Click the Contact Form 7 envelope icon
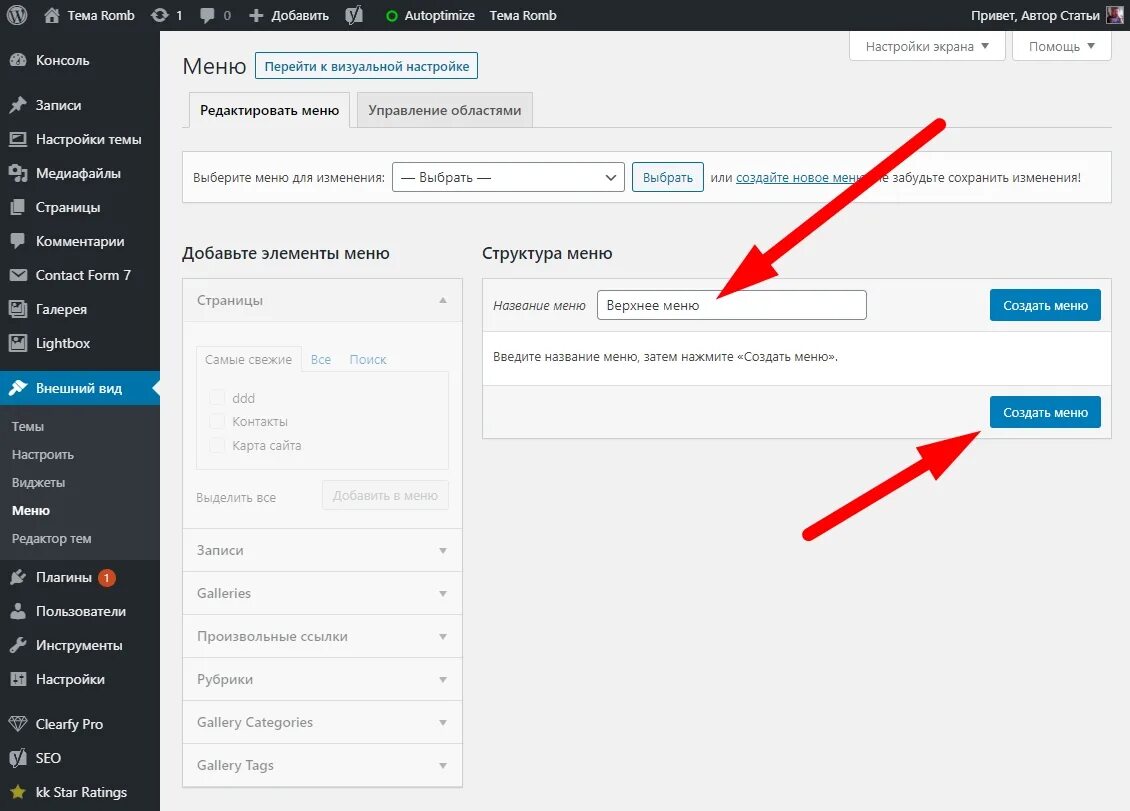 18,275
